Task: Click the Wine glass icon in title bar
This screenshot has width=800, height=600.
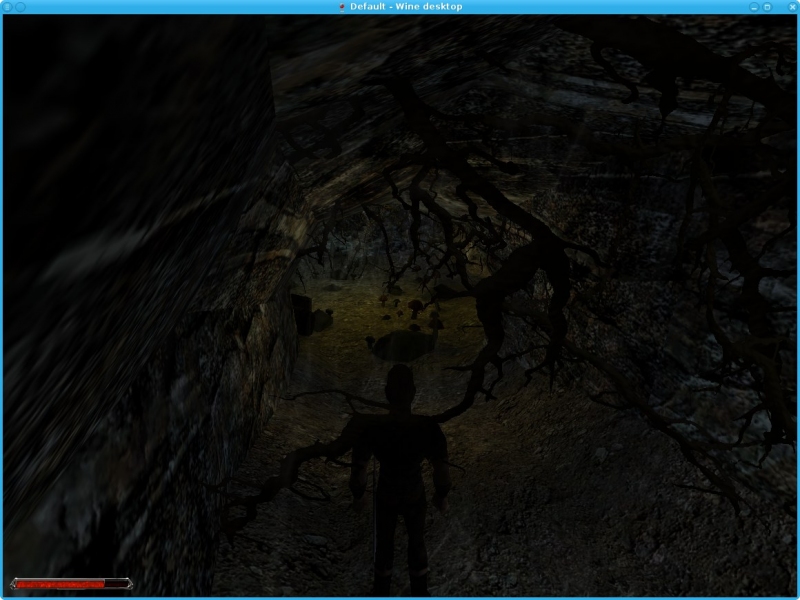Action: (x=342, y=7)
